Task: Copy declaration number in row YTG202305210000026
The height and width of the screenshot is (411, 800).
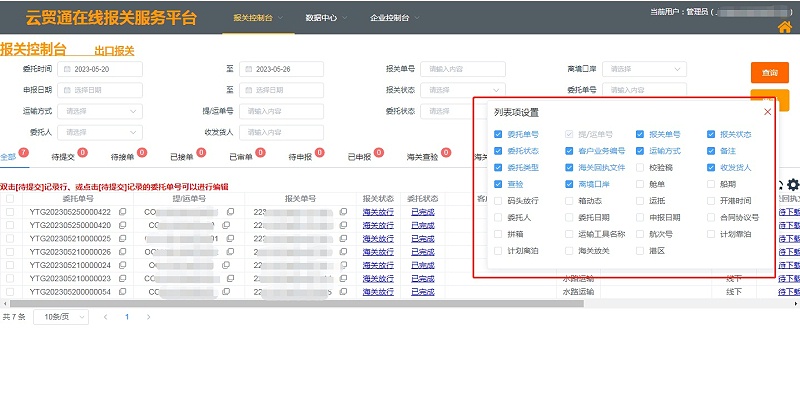Action: [343, 251]
